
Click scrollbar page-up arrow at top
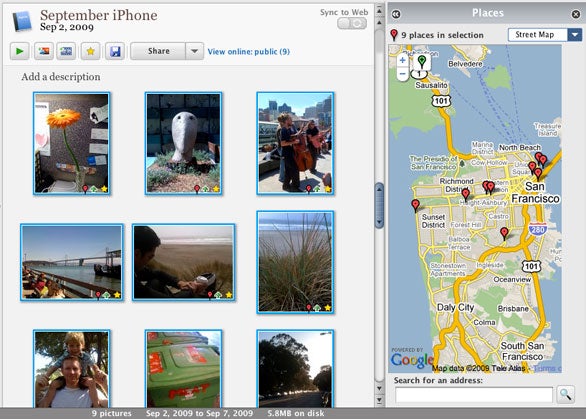[379, 10]
